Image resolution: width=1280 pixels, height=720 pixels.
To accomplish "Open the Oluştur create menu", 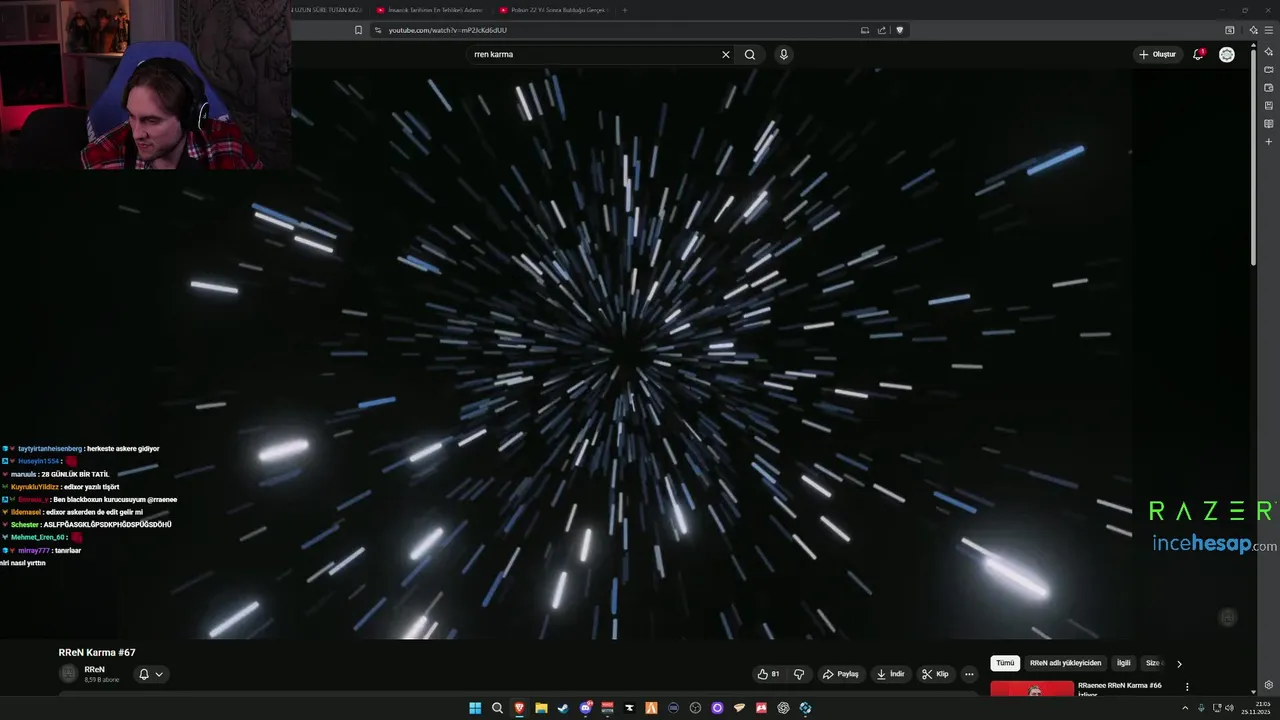I will point(1158,54).
